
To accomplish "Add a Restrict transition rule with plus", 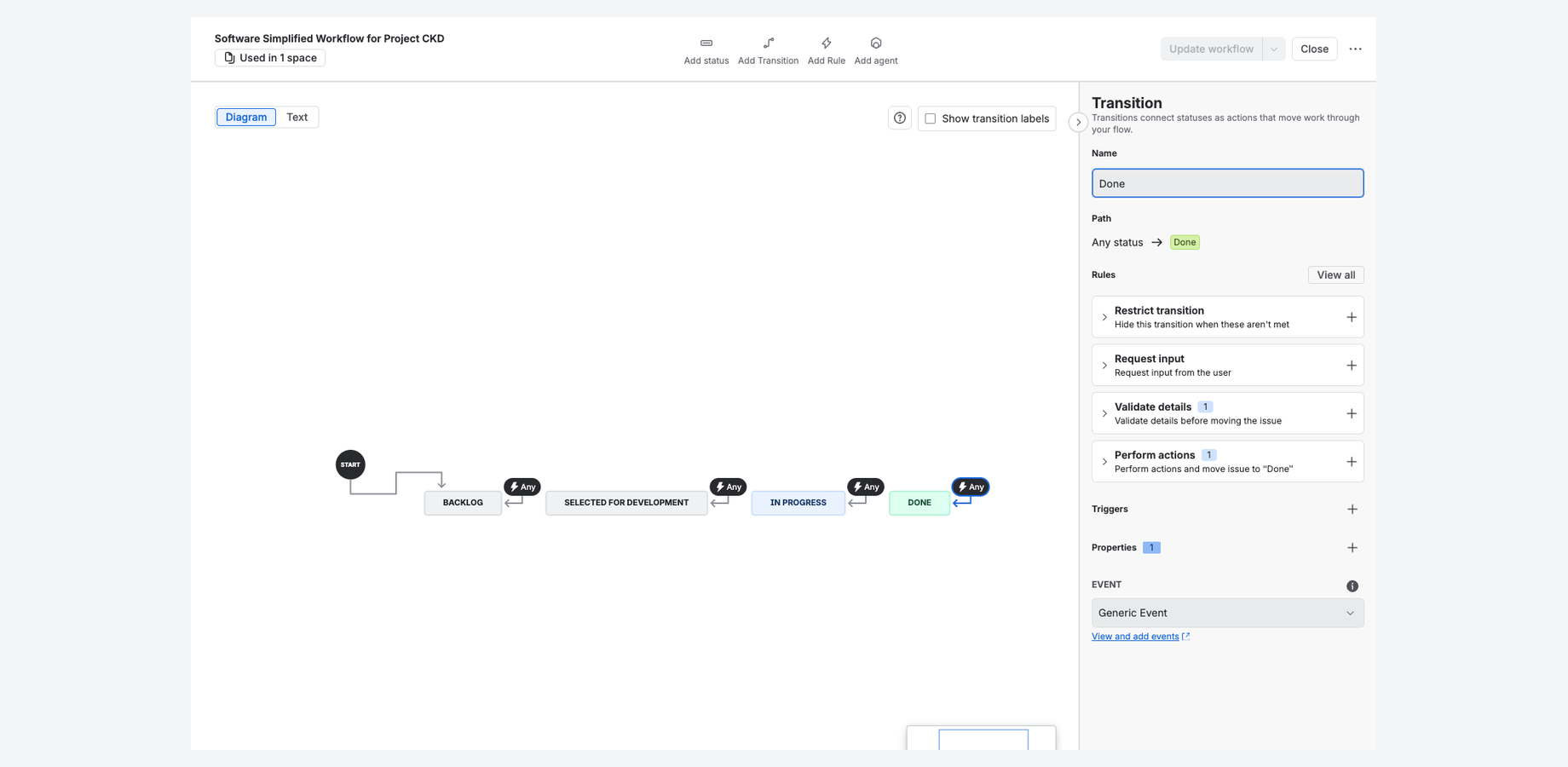I will 1352,317.
